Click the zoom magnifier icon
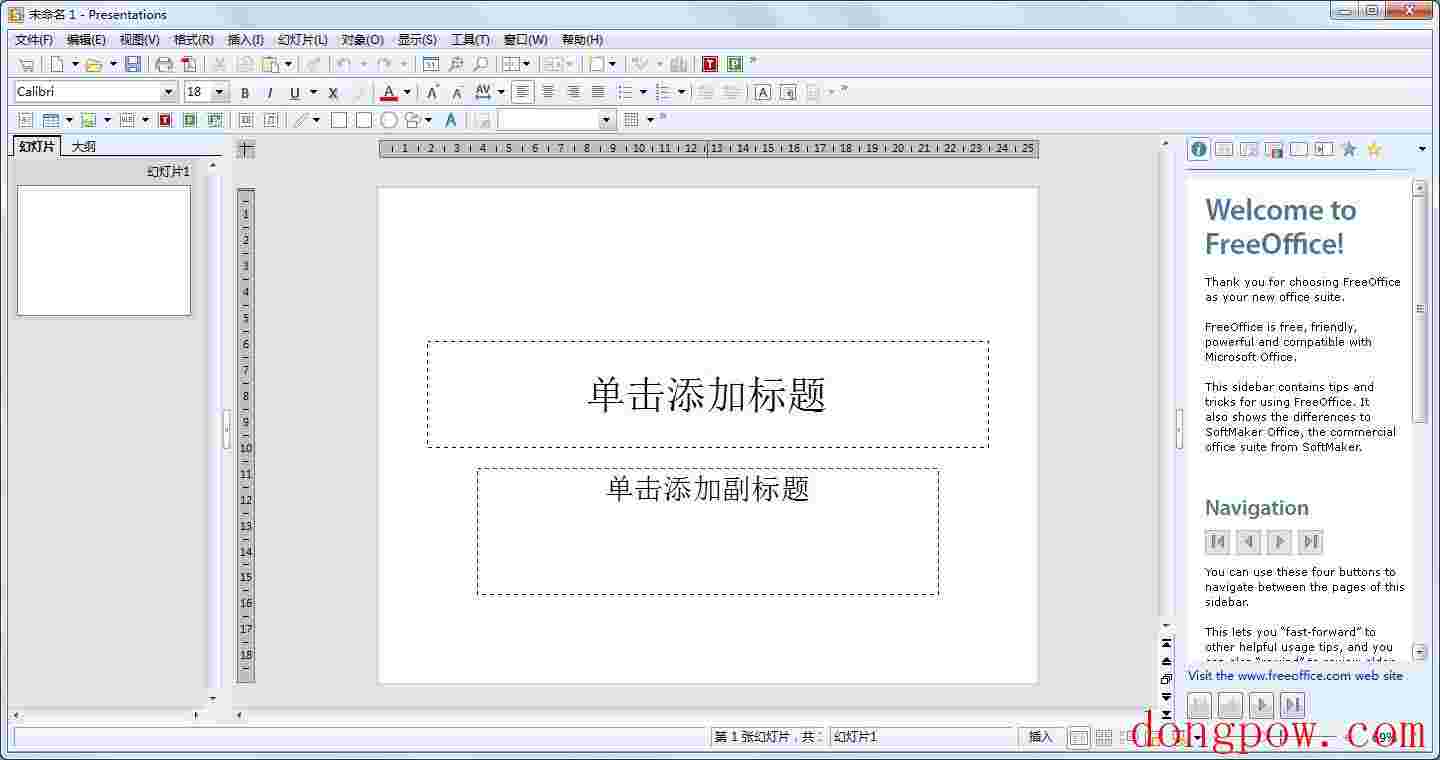This screenshot has height=760, width=1440. point(481,64)
